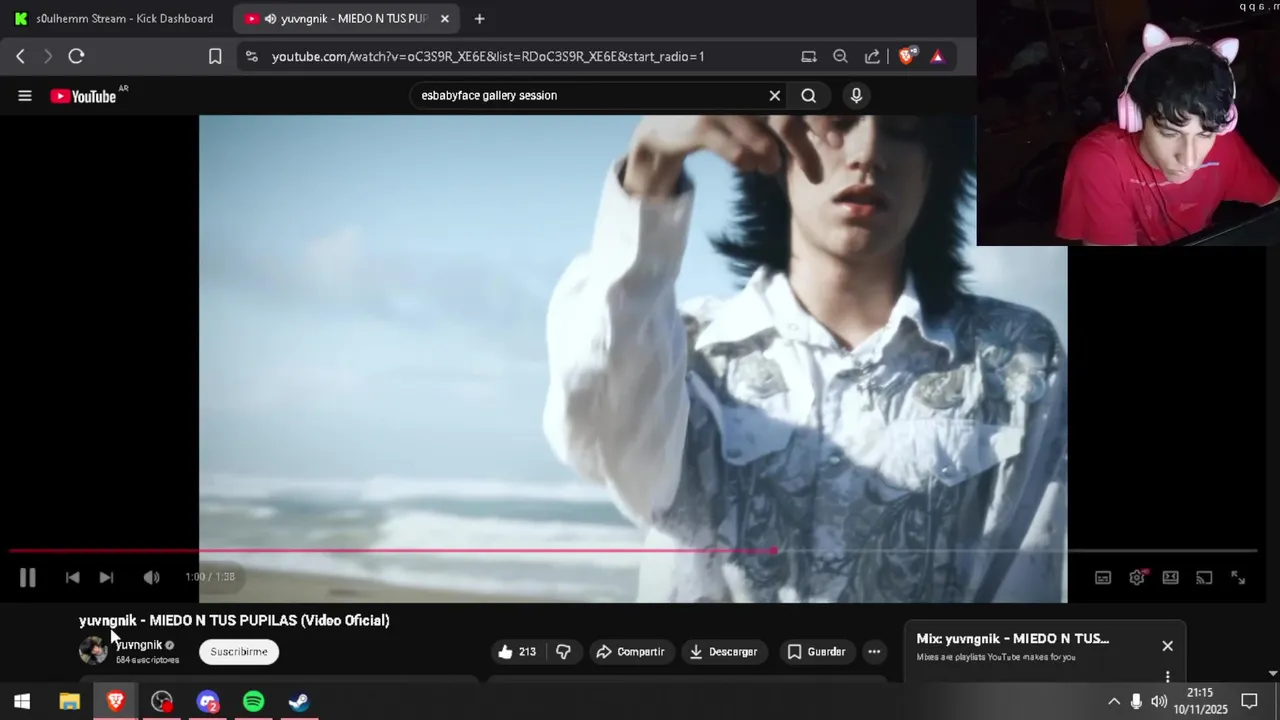Click the Guardar button

[x=816, y=652]
